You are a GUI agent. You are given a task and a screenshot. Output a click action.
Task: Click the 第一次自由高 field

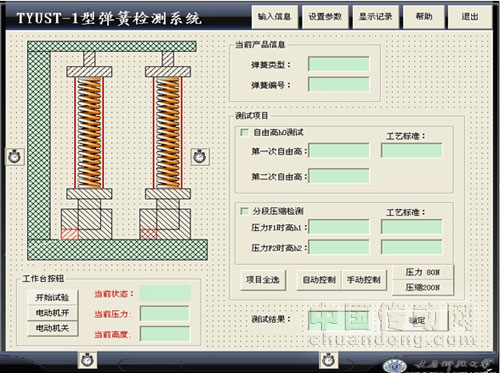339,151
